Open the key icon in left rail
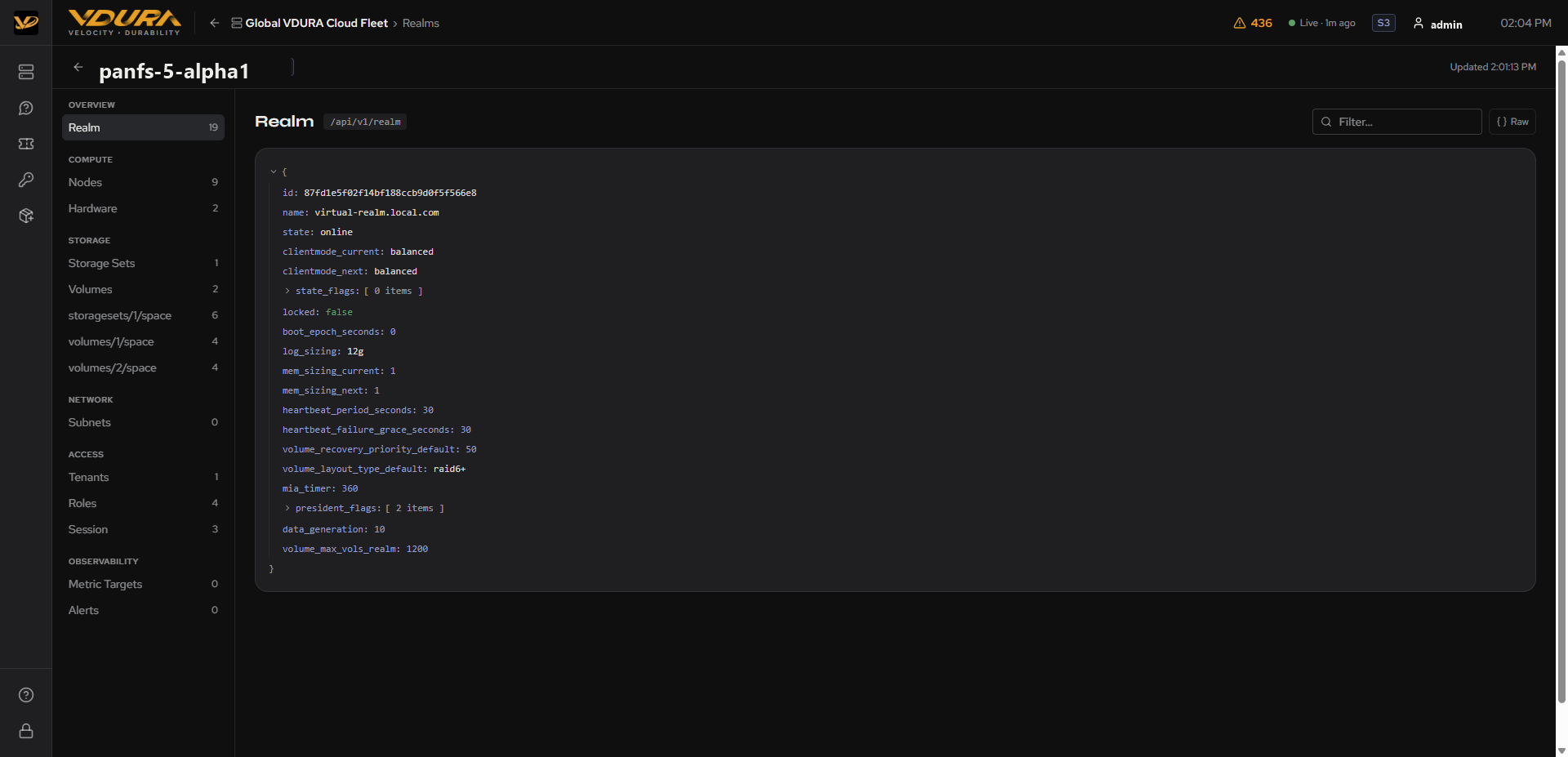This screenshot has height=757, width=1568. tap(26, 180)
